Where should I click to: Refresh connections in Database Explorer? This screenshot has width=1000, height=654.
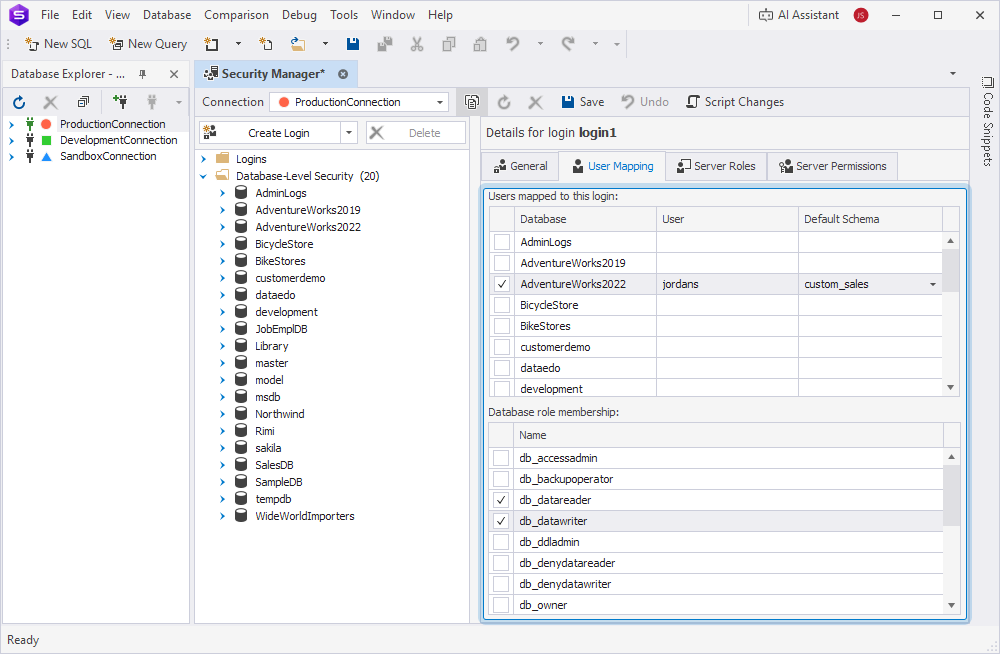tap(18, 101)
